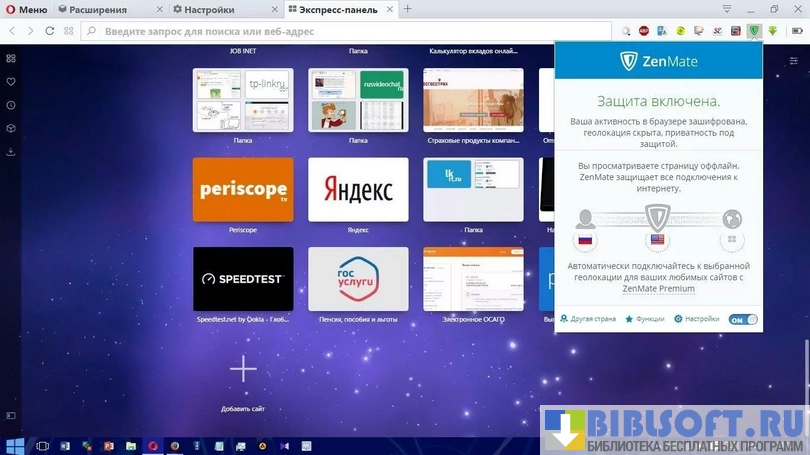Click the Downloads icon in sidebar

point(10,152)
